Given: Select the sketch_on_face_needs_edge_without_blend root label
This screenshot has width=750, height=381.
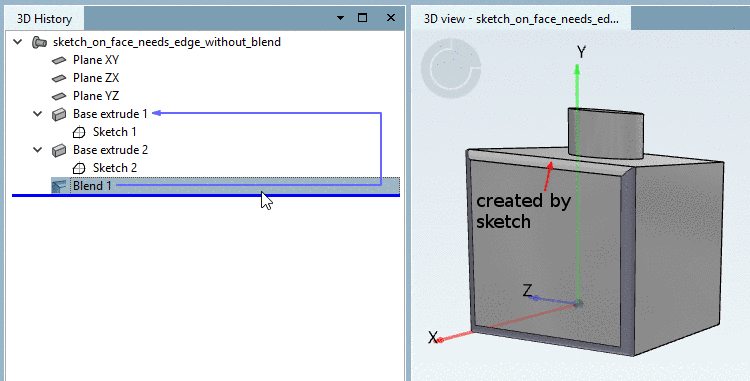Looking at the screenshot, I should [166, 42].
